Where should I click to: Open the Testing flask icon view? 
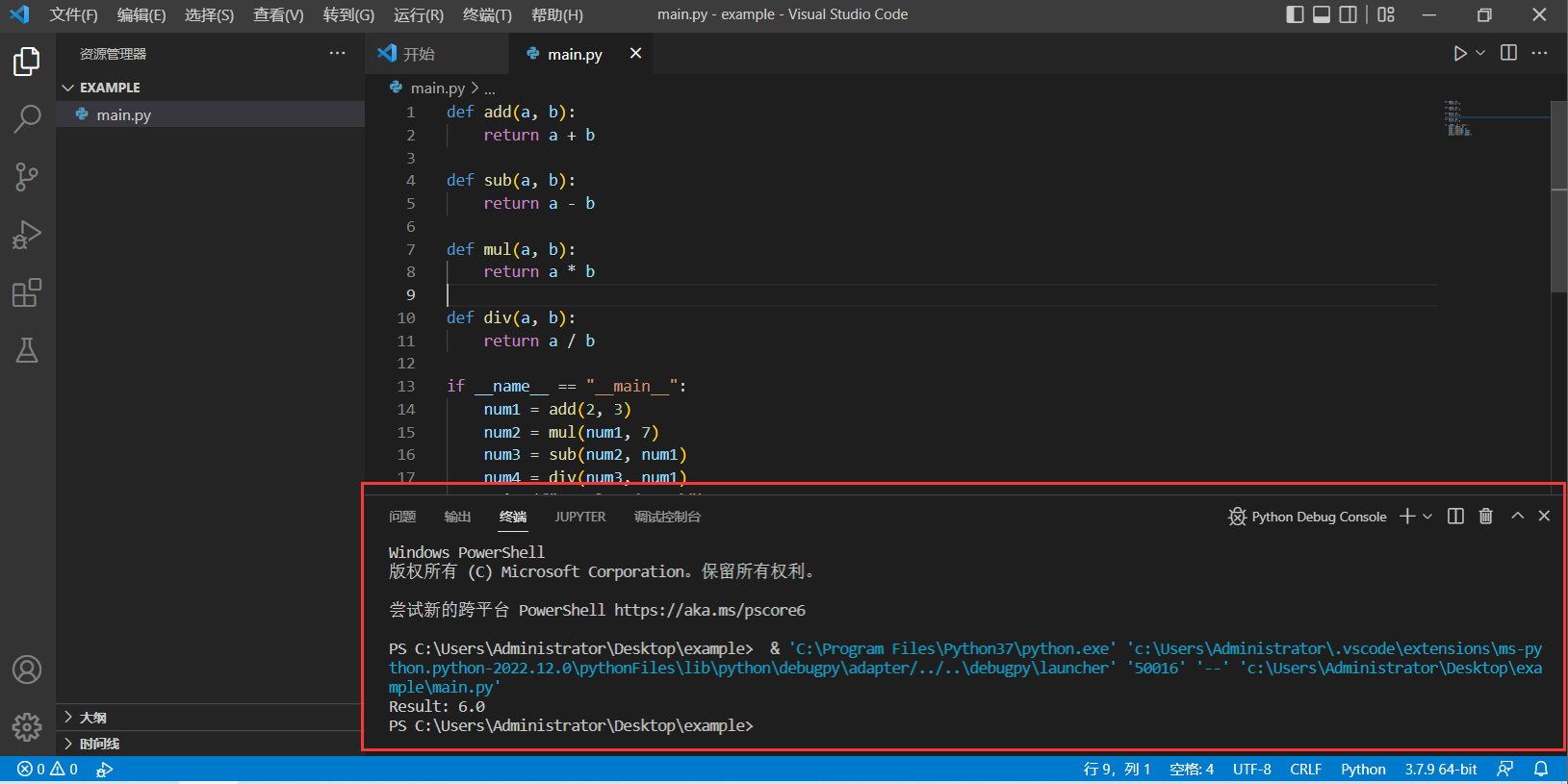[x=27, y=350]
